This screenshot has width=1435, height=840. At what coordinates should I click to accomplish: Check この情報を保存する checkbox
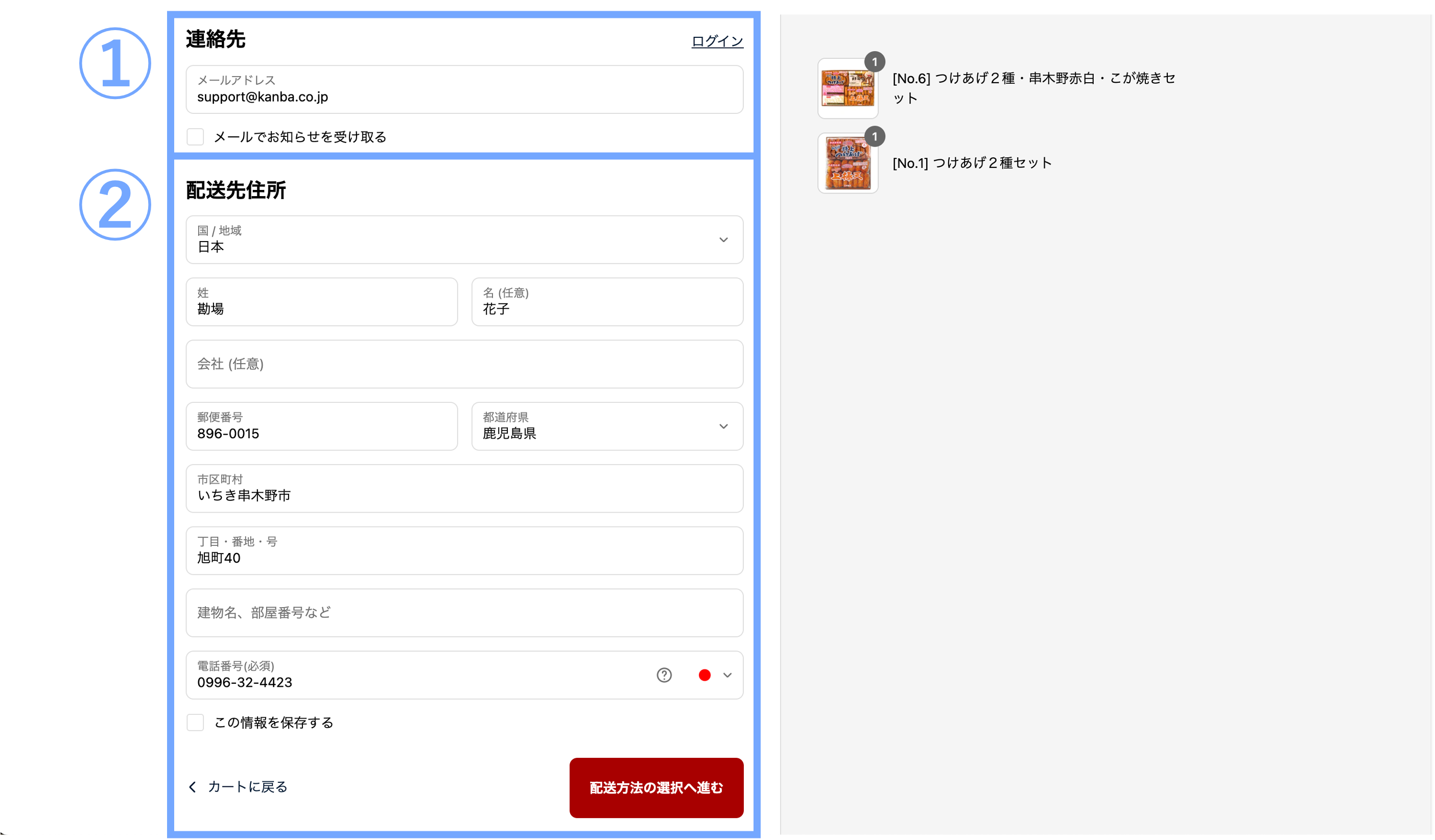[195, 723]
